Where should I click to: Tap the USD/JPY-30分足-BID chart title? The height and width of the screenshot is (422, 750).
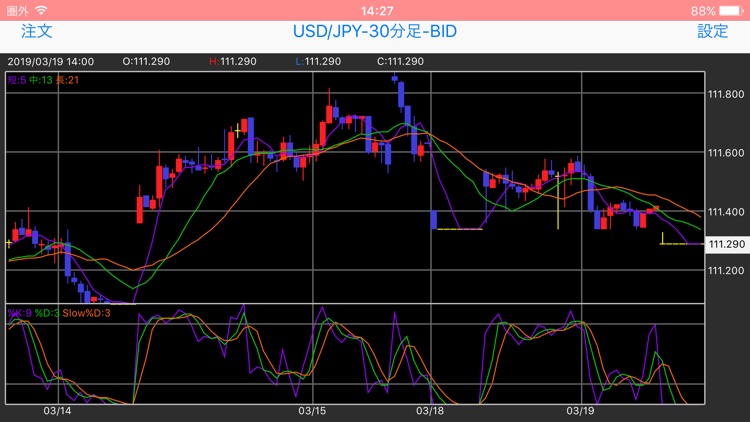[x=375, y=31]
